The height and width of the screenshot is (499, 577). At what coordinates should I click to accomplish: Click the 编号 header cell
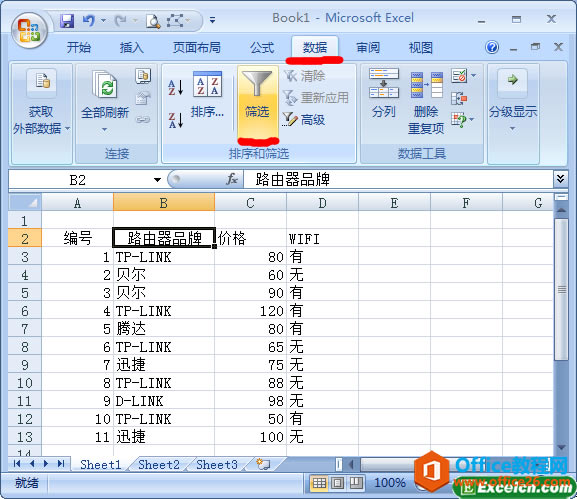pos(78,239)
